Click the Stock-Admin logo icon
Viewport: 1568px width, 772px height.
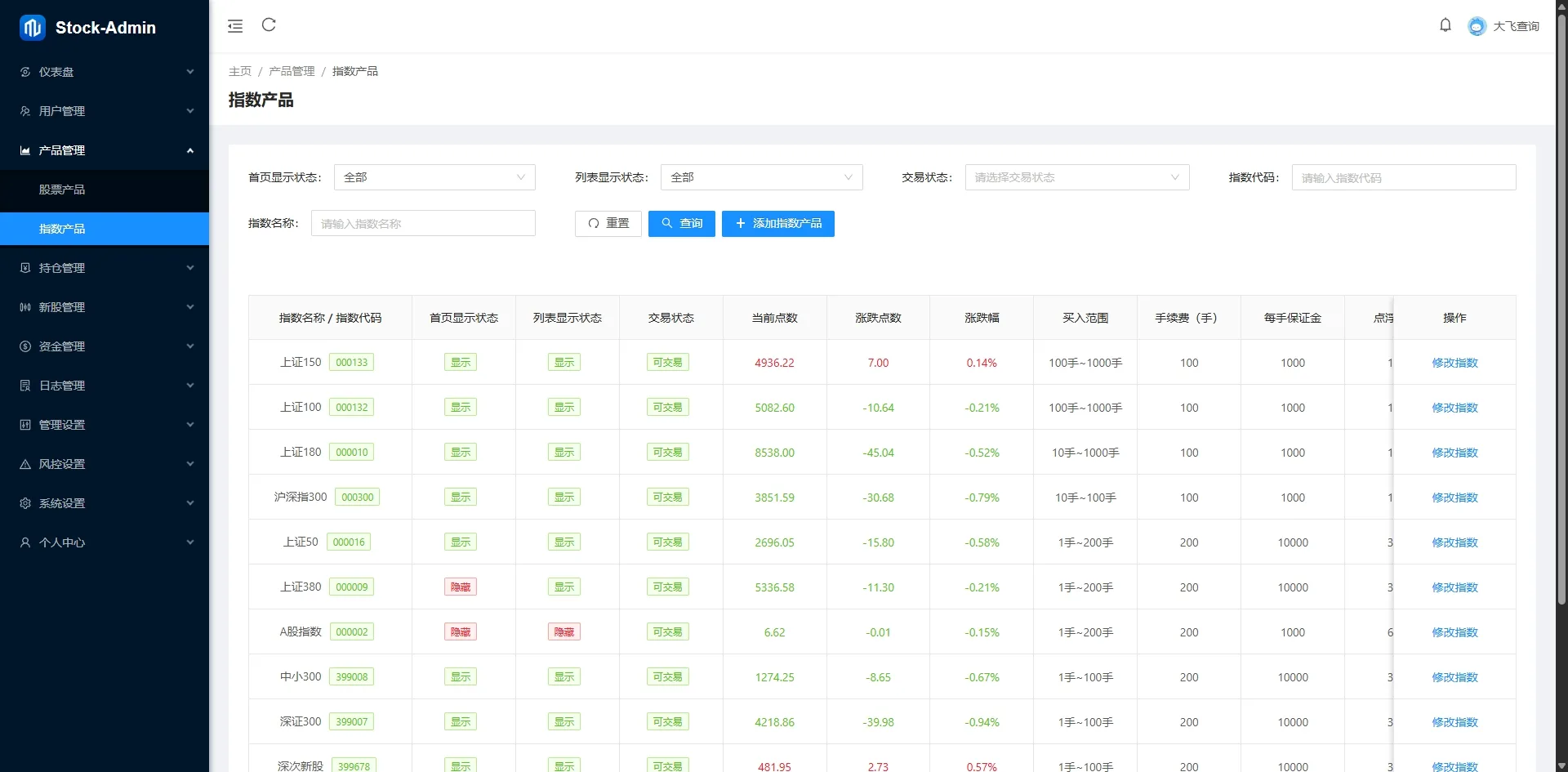32,28
